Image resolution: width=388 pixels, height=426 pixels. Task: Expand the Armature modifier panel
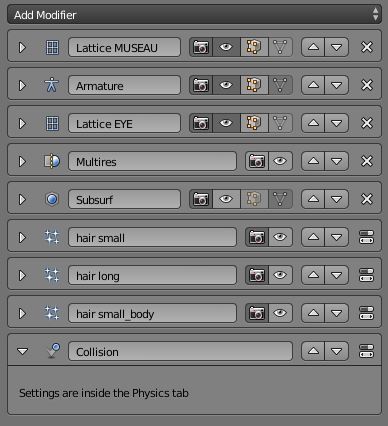tap(22, 85)
